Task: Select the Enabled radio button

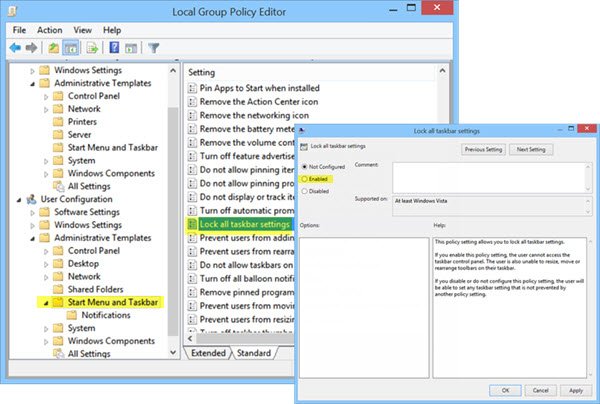Action: pyautogui.click(x=305, y=179)
